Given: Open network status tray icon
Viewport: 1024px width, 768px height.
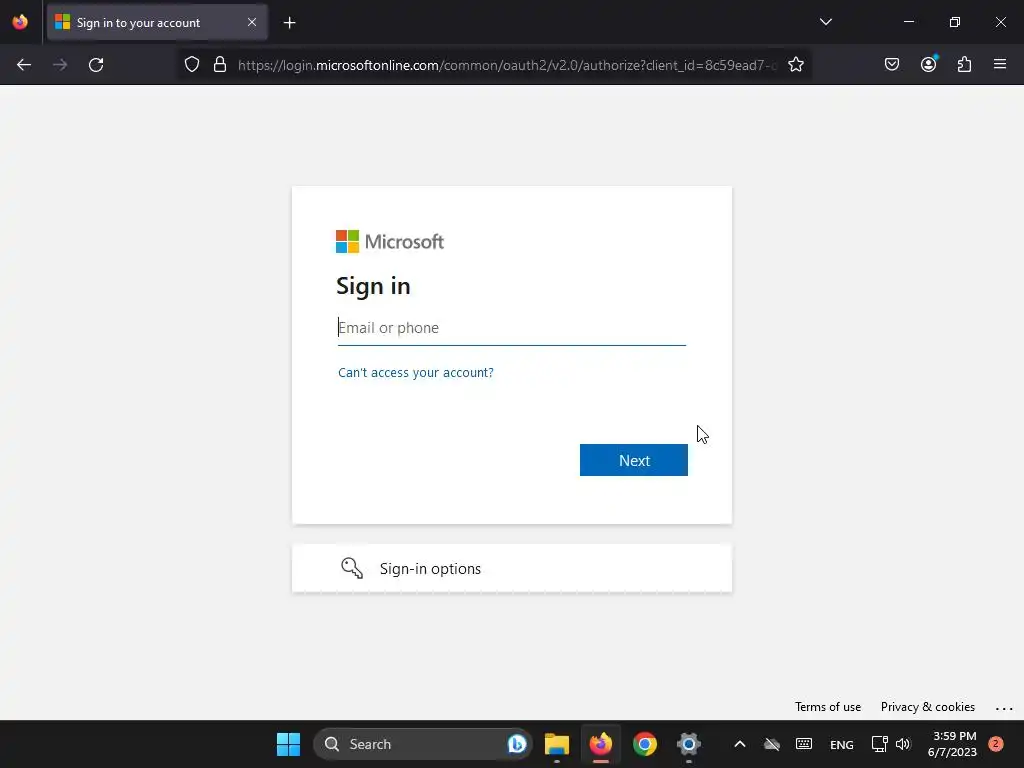Looking at the screenshot, I should coord(879,744).
